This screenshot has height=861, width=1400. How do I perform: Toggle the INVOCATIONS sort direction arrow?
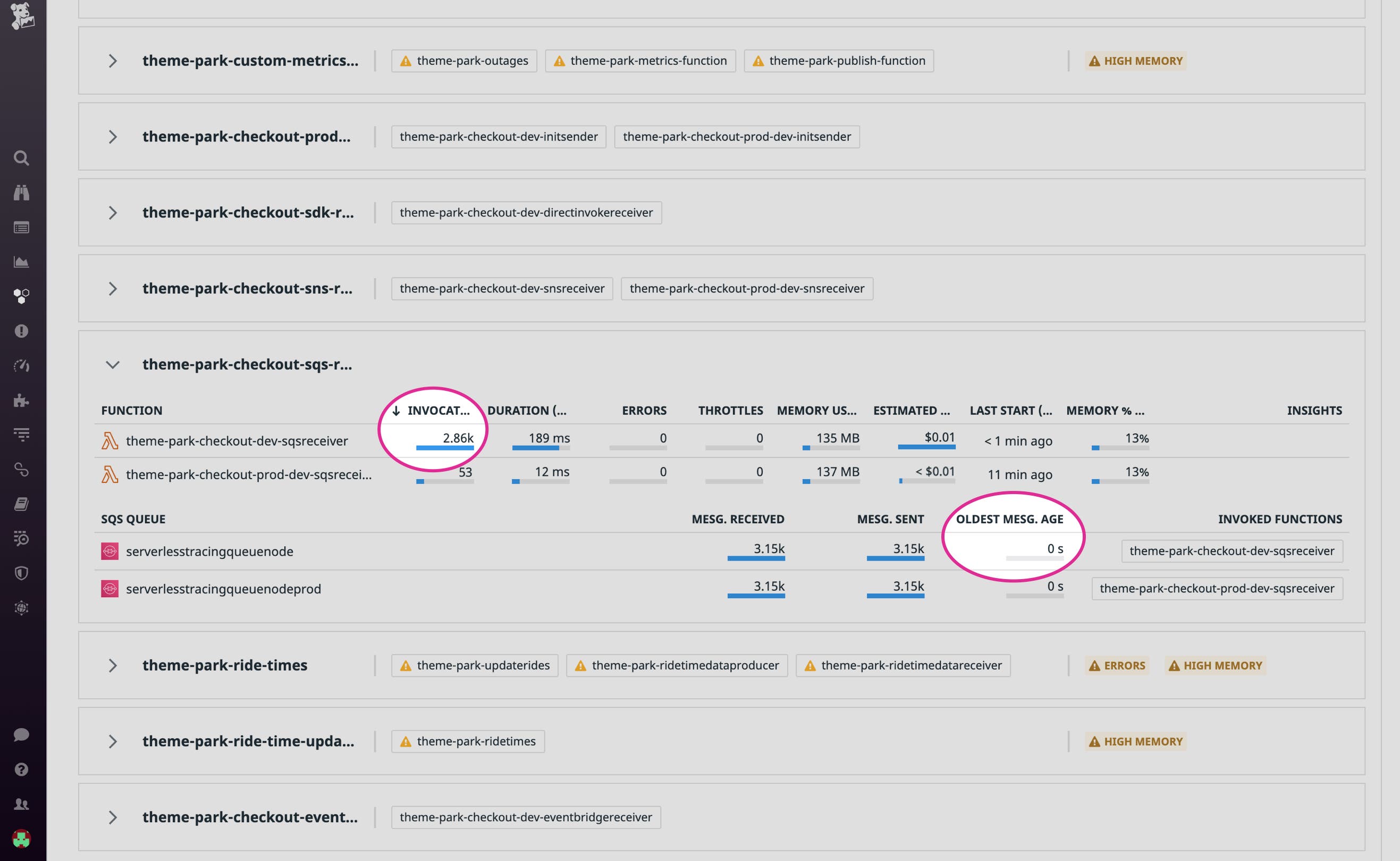(397, 409)
